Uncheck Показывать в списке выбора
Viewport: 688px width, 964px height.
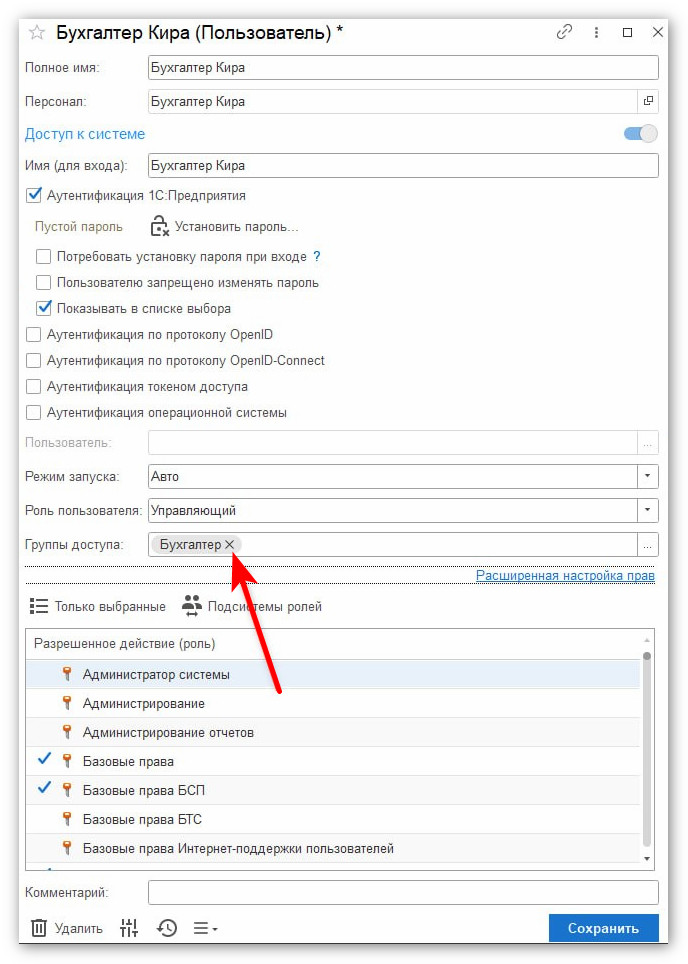tap(43, 308)
